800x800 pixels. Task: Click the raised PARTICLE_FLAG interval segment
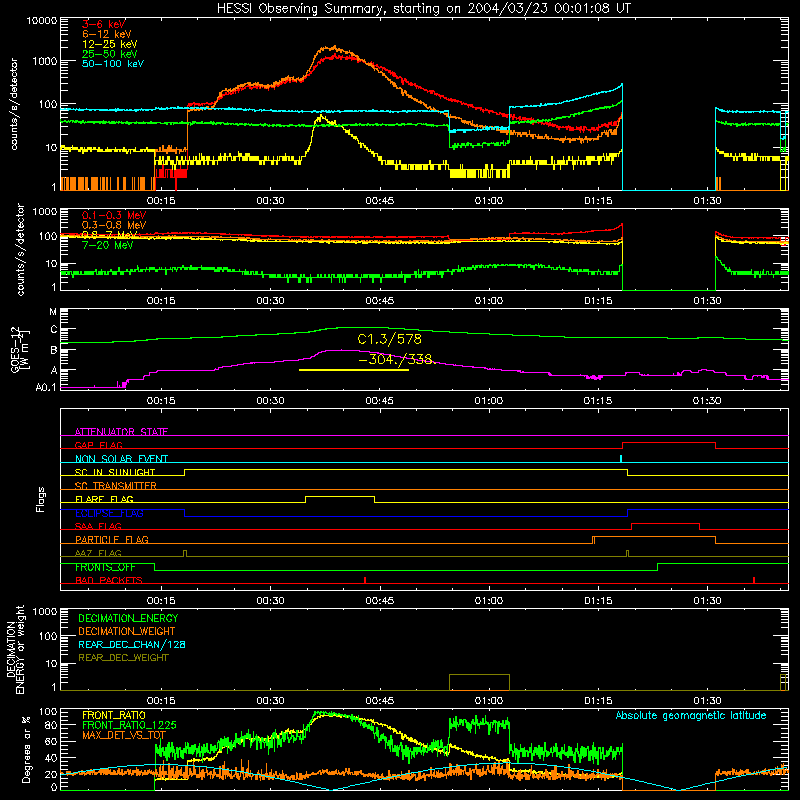[654, 537]
